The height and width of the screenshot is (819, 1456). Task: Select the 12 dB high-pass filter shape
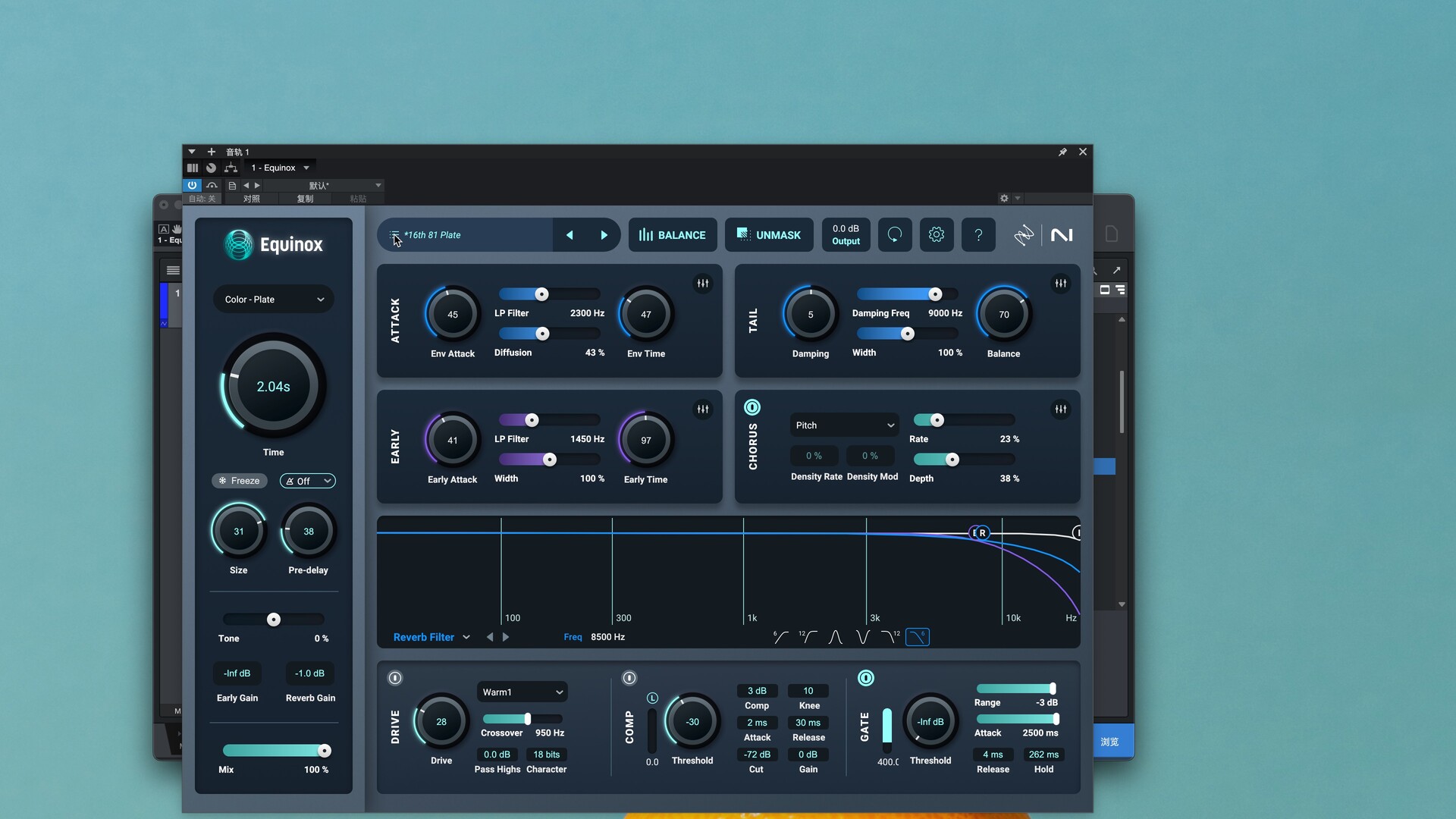click(808, 637)
